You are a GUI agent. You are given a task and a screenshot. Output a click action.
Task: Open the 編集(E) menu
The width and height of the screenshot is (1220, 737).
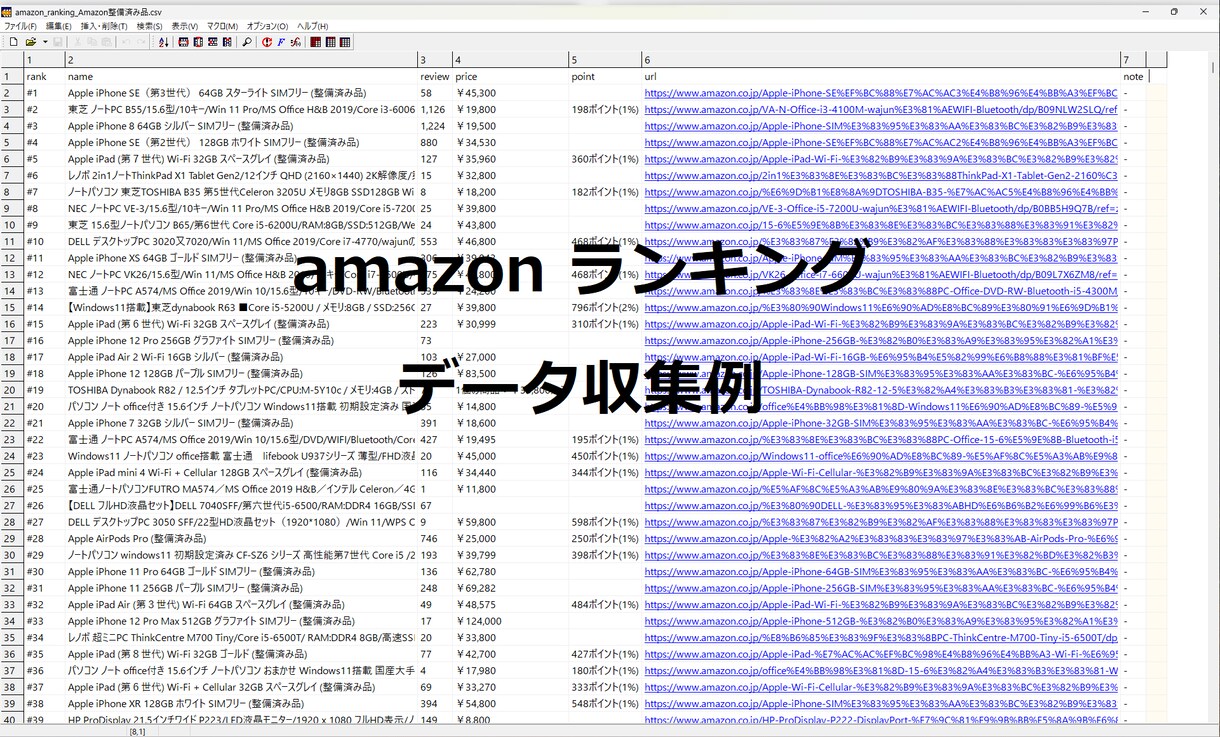pos(59,26)
